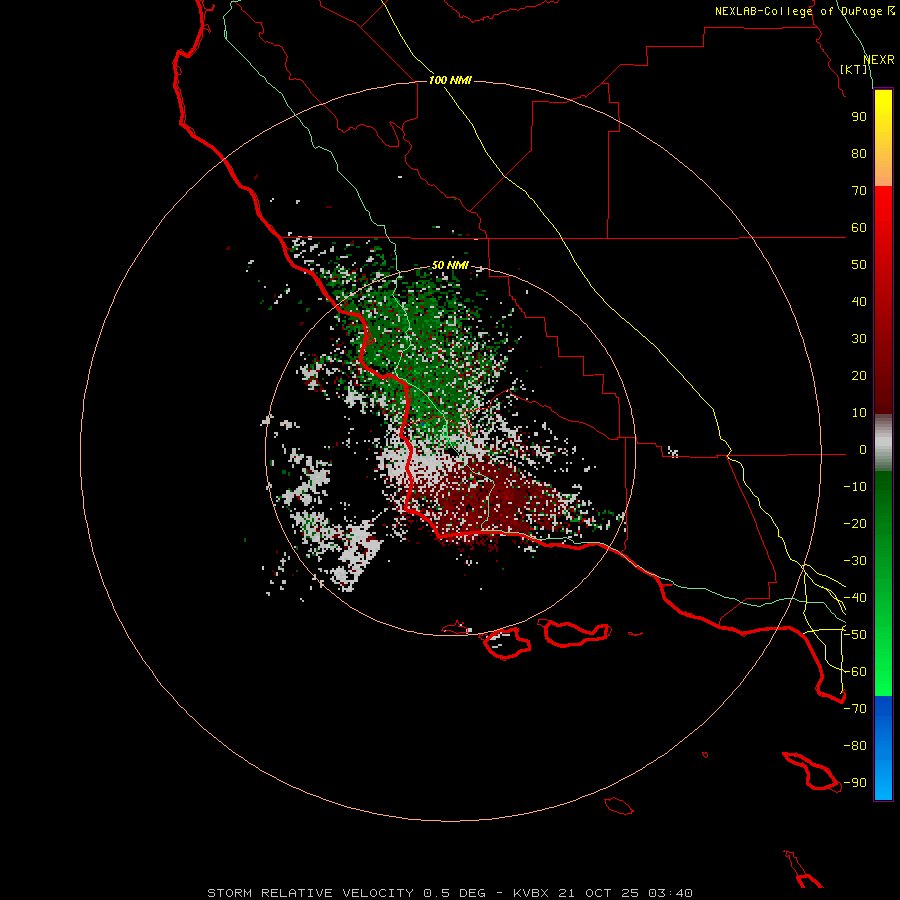Click the 03:40 timestamp

click(670, 893)
